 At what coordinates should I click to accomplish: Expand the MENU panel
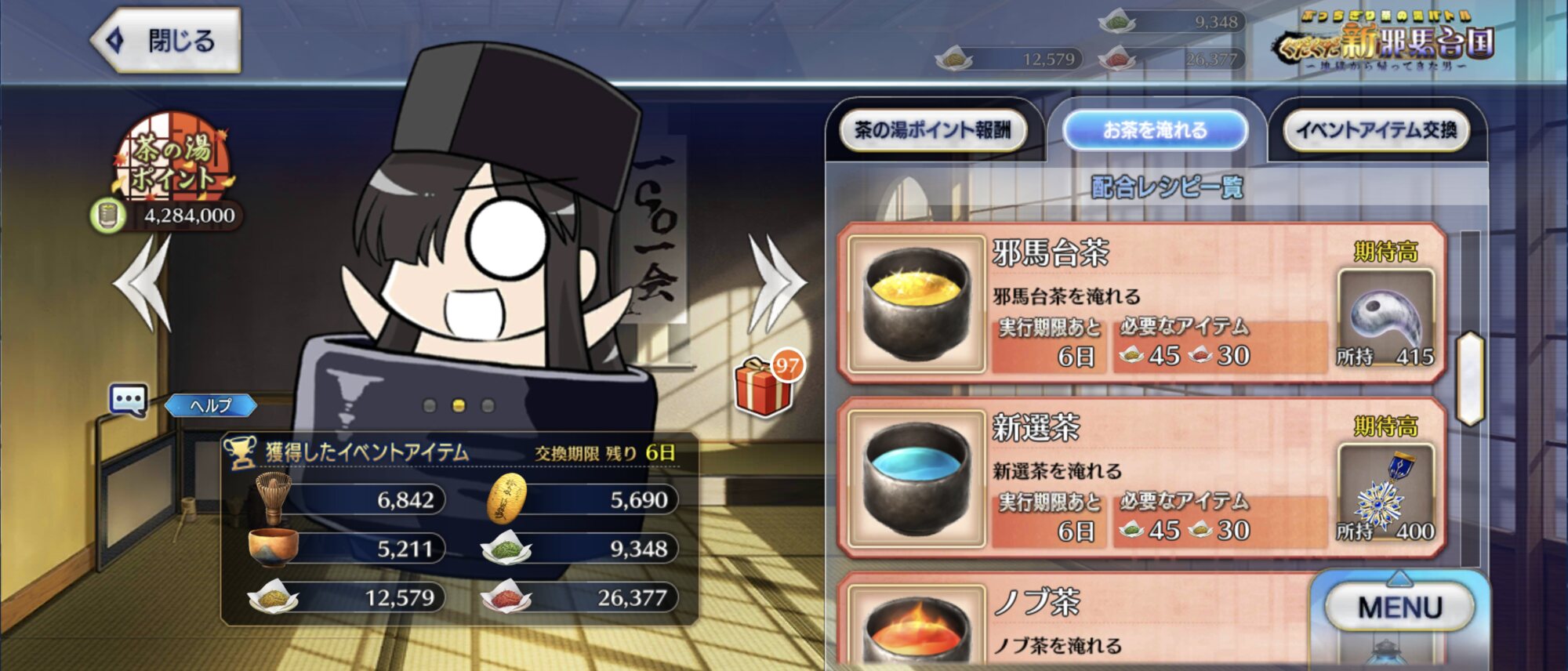[1399, 608]
